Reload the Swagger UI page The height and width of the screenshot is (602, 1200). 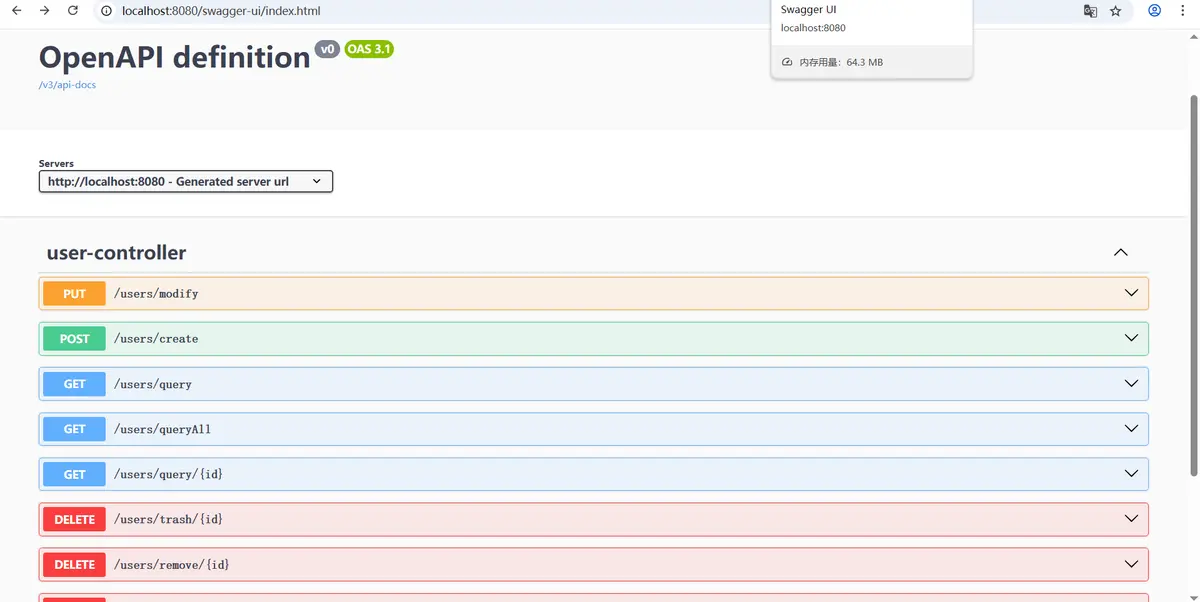pyautogui.click(x=73, y=11)
